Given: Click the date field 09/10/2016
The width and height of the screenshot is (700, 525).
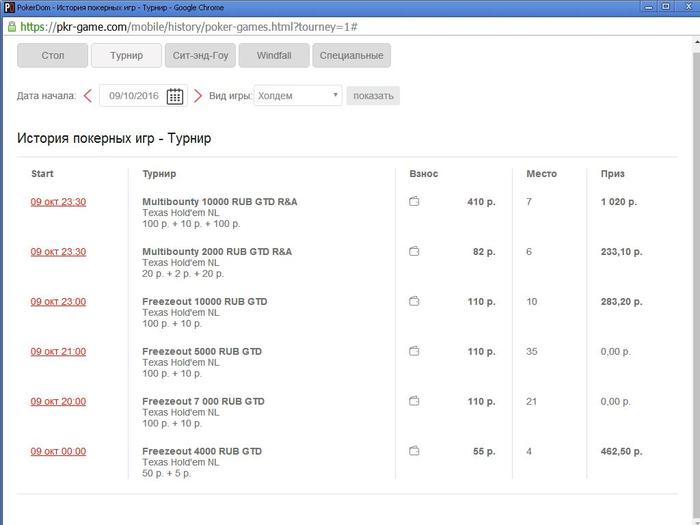Looking at the screenshot, I should 134,96.
